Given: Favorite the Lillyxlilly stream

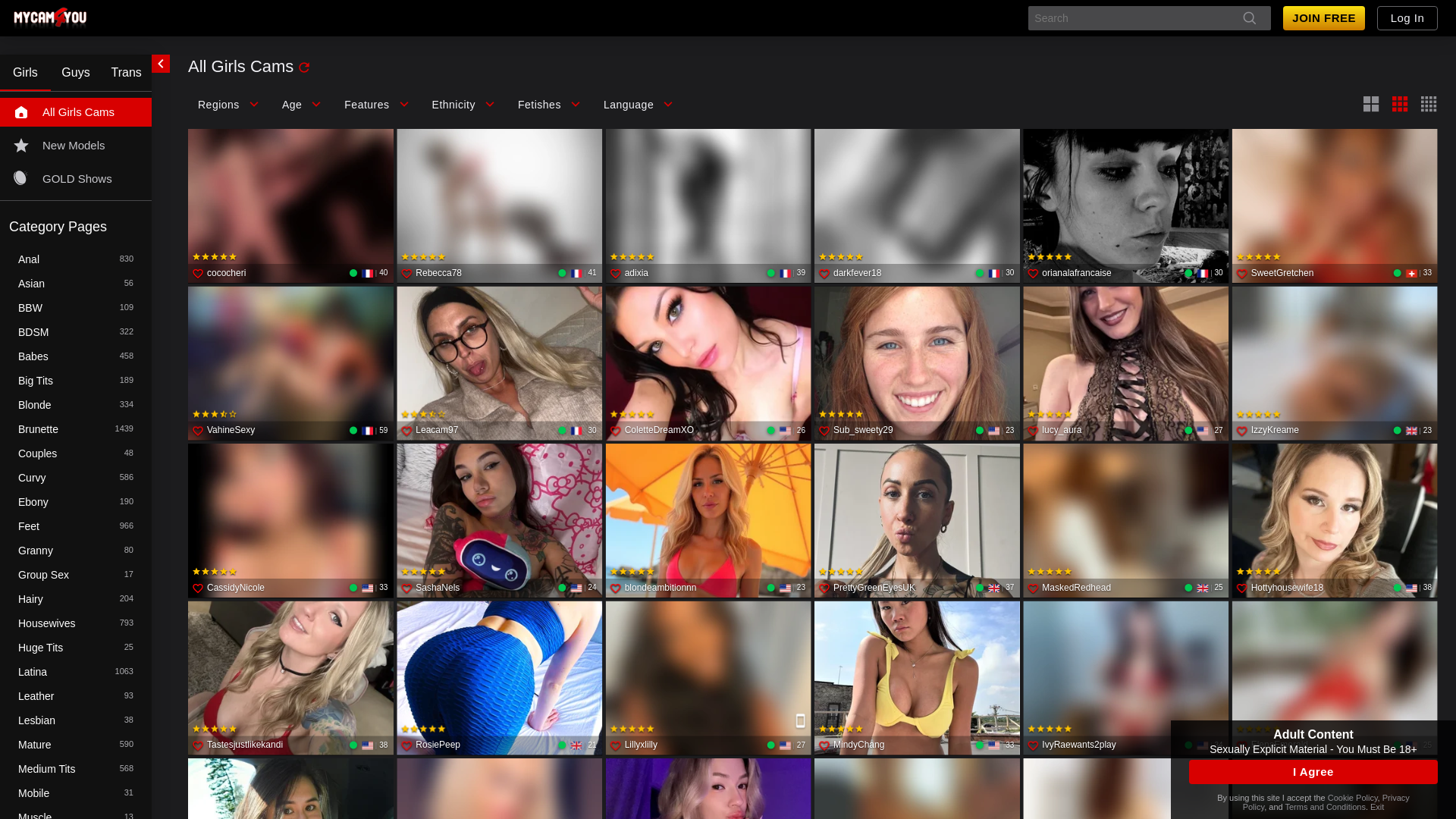Looking at the screenshot, I should pyautogui.click(x=615, y=745).
